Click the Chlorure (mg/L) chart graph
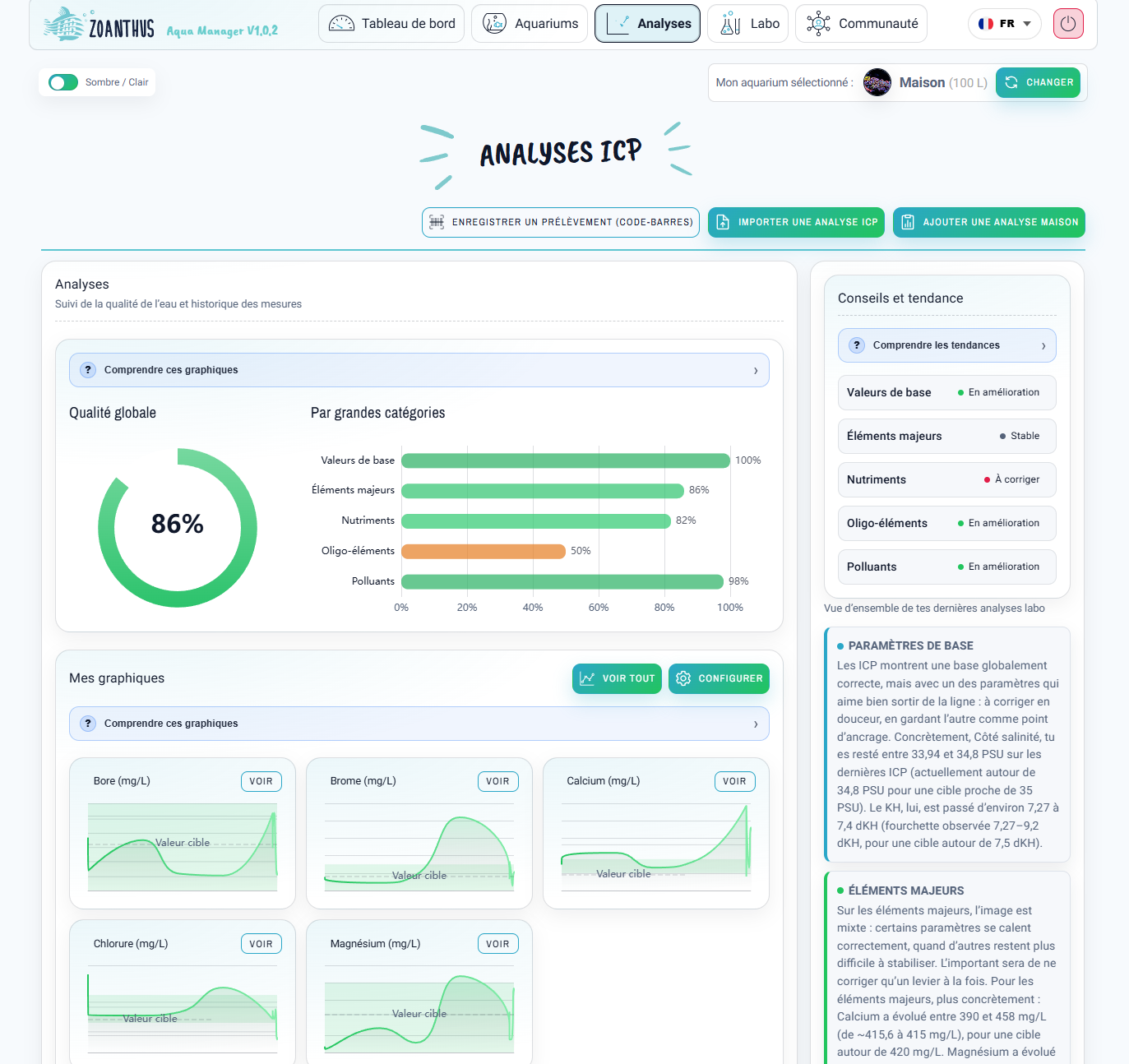The height and width of the screenshot is (1064, 1129). (x=183, y=1009)
